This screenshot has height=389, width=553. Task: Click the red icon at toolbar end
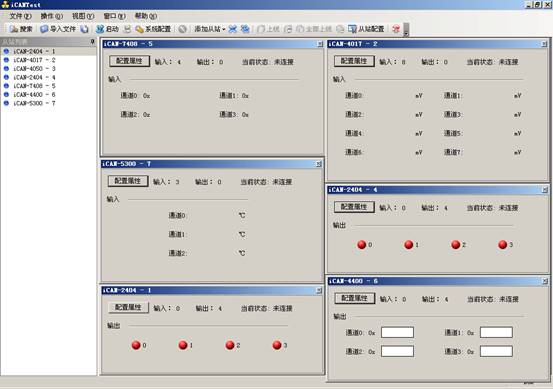[396, 29]
